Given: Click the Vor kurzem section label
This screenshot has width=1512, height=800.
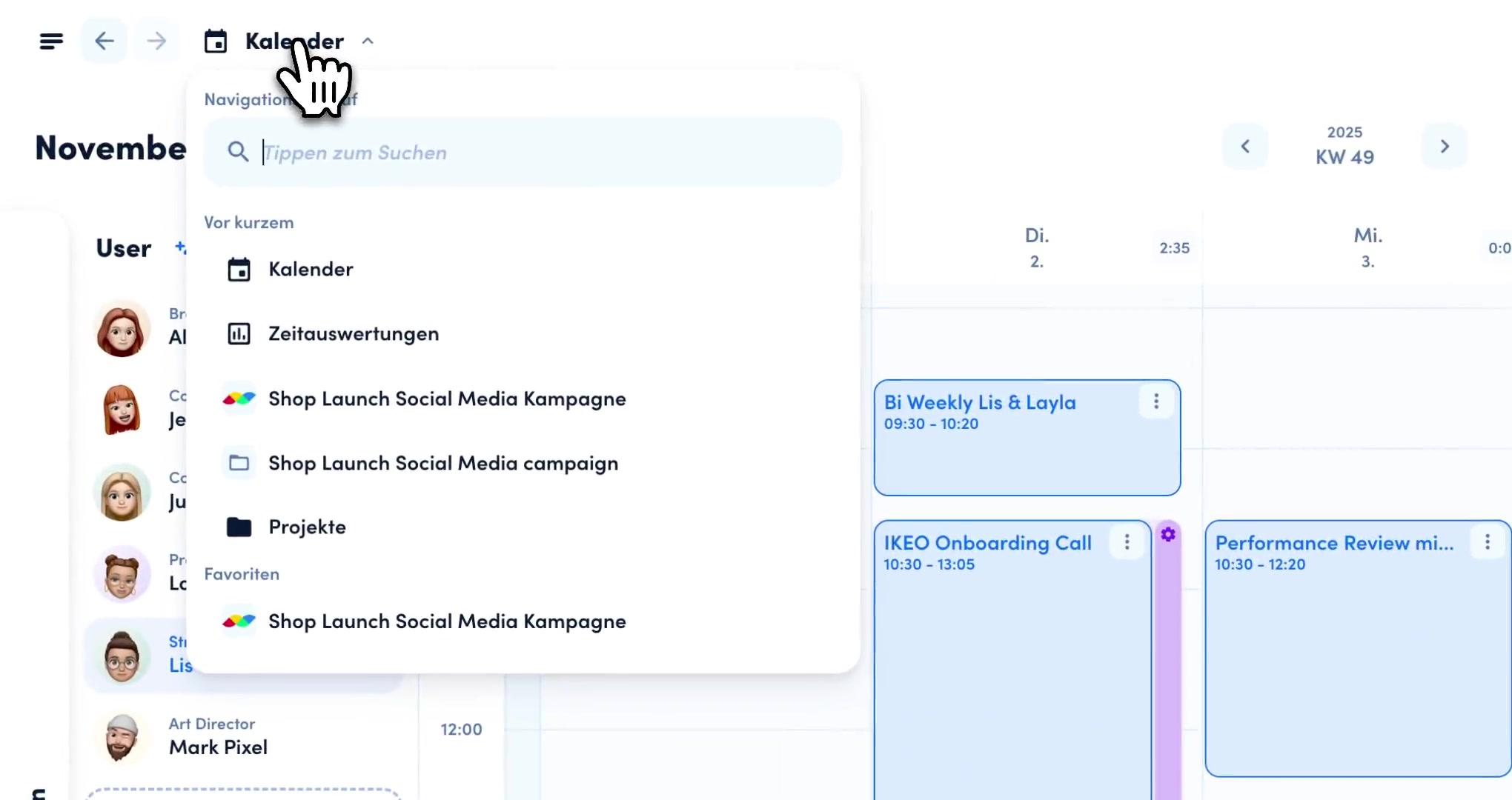Looking at the screenshot, I should pyautogui.click(x=249, y=222).
